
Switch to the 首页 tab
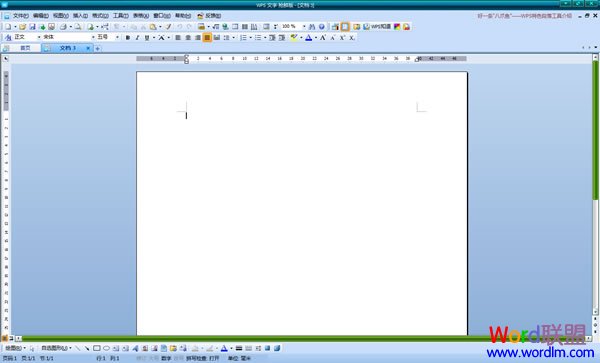pyautogui.click(x=25, y=48)
